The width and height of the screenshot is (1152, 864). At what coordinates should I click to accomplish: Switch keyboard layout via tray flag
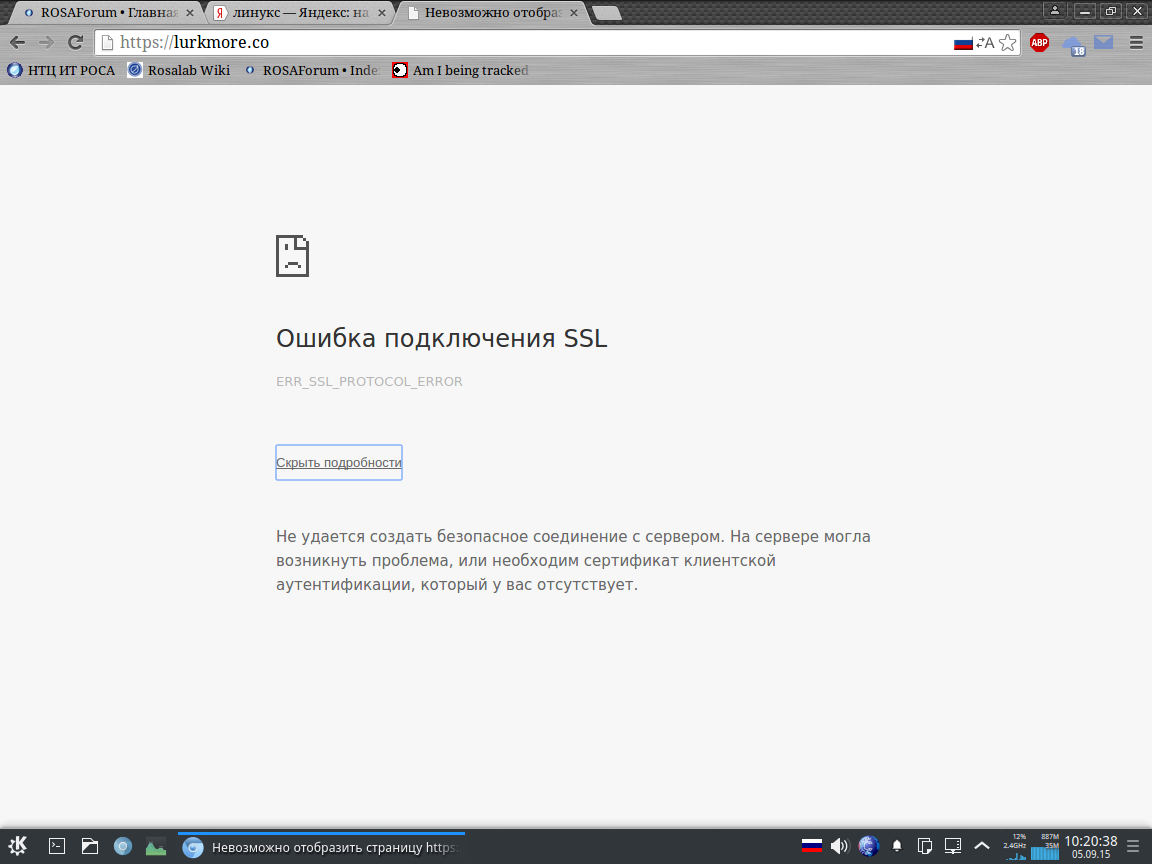pos(812,846)
